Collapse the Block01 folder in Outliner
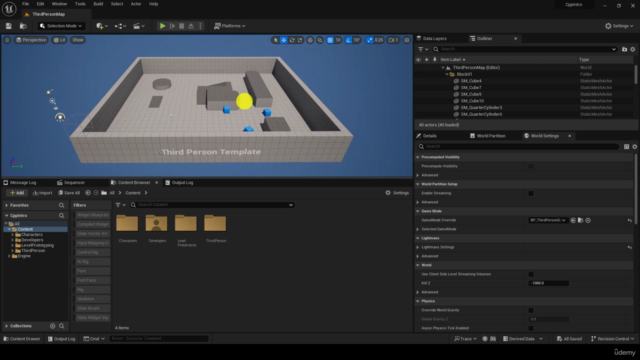The image size is (640, 360). pyautogui.click(x=447, y=74)
